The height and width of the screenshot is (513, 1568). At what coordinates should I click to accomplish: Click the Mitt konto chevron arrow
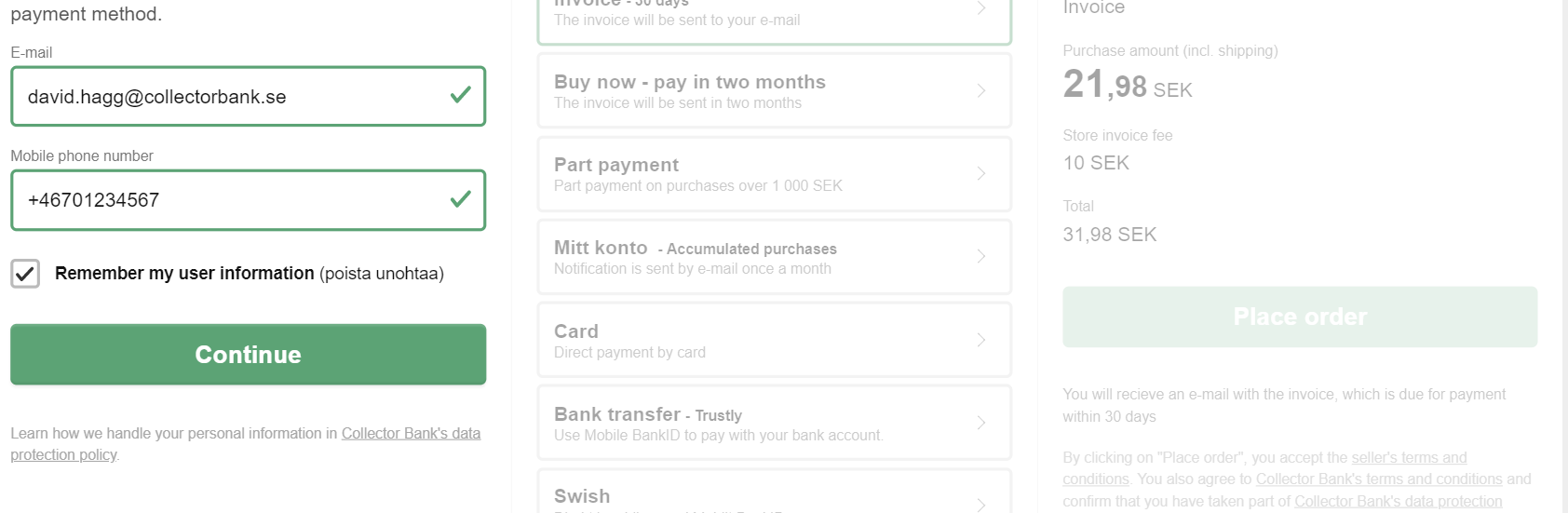point(981,256)
